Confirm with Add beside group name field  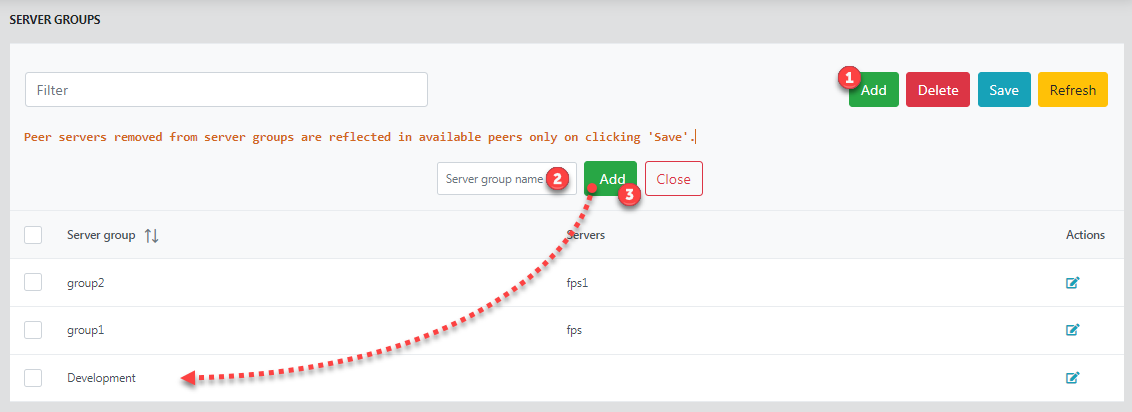point(611,179)
